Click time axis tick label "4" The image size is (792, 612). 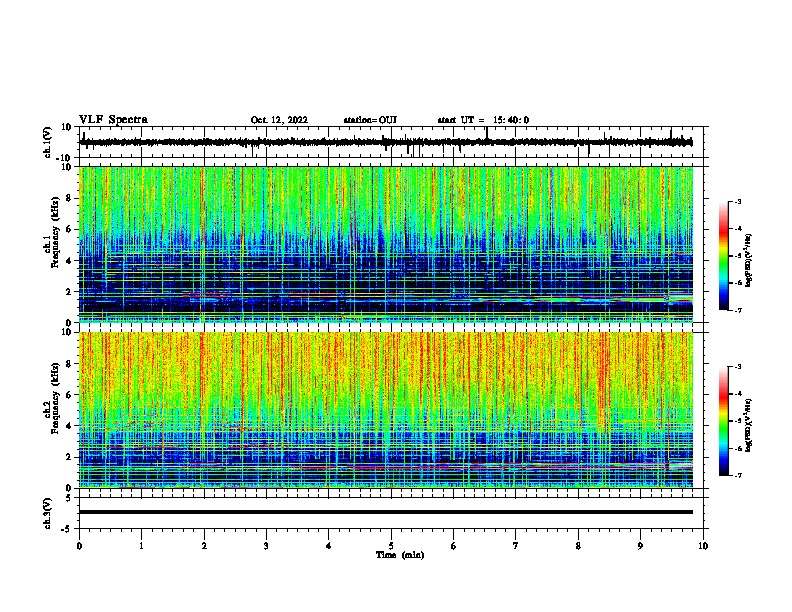tap(329, 546)
